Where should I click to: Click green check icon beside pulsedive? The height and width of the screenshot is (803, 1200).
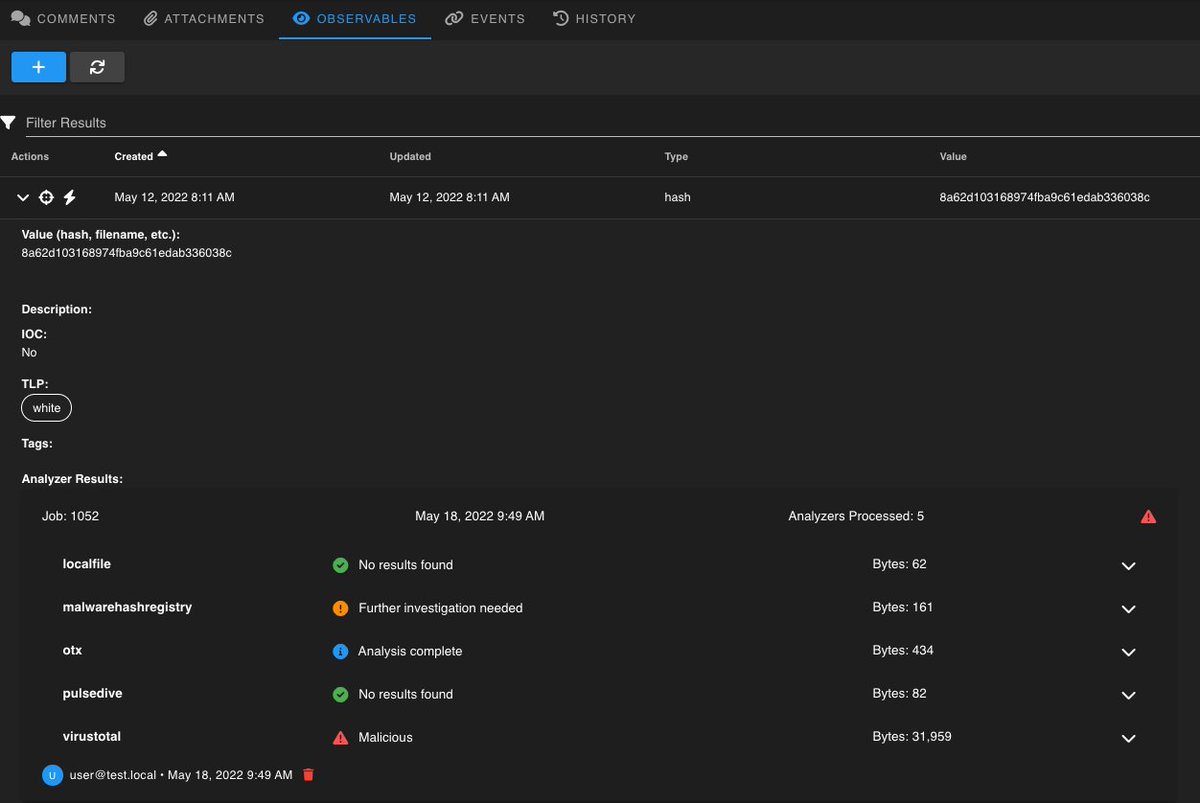pos(340,693)
